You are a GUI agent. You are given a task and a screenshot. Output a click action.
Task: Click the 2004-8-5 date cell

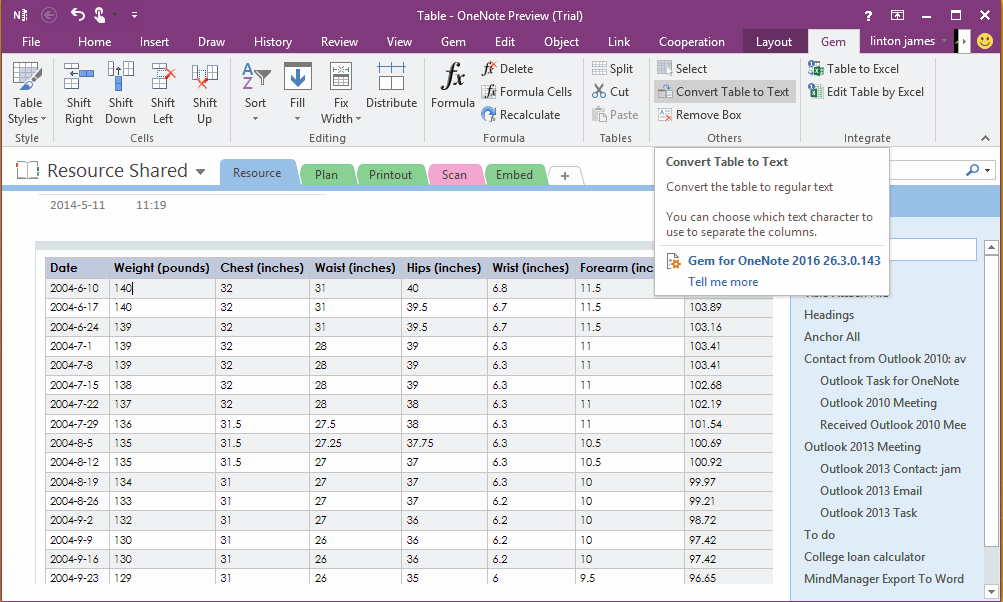[x=77, y=443]
